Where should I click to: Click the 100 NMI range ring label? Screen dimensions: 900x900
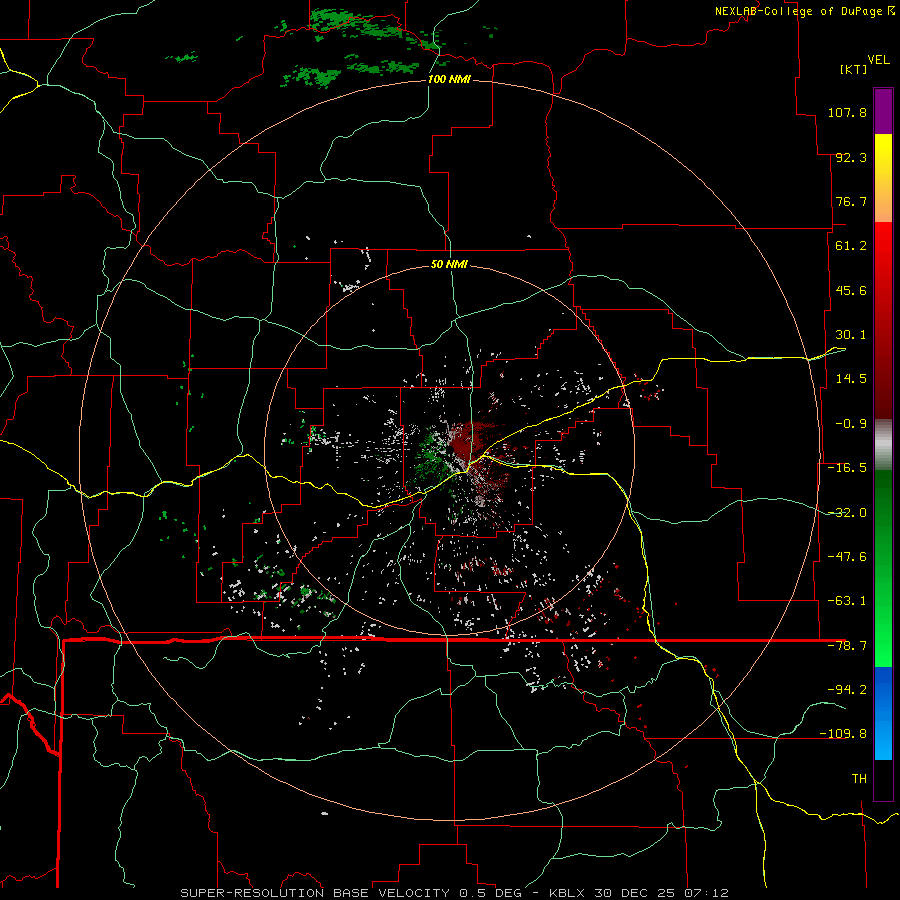[x=449, y=79]
